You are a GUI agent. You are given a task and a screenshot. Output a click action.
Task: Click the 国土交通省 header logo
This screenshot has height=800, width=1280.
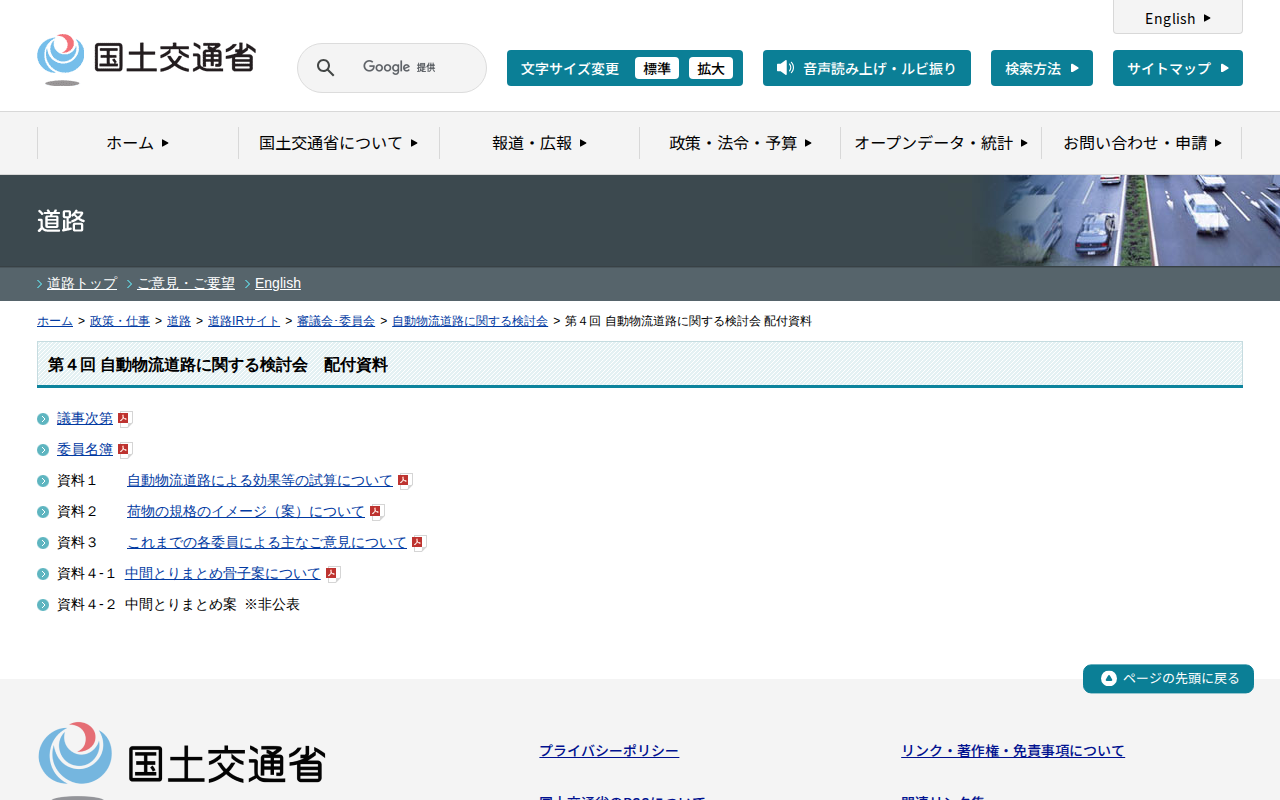point(146,59)
